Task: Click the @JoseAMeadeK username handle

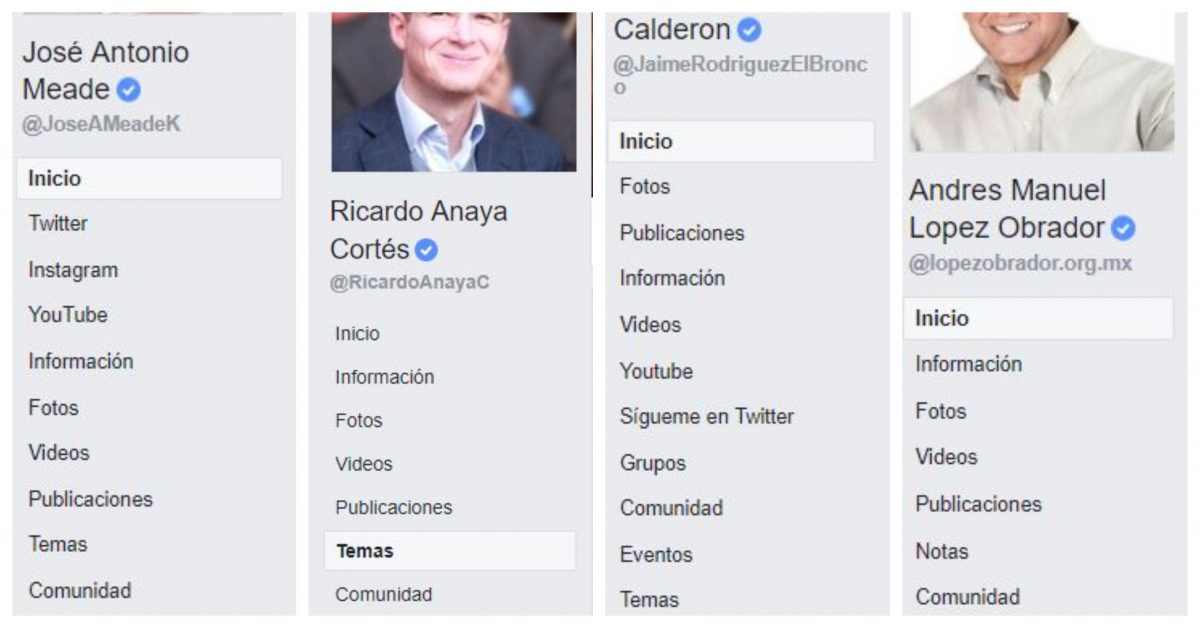Action: (102, 125)
